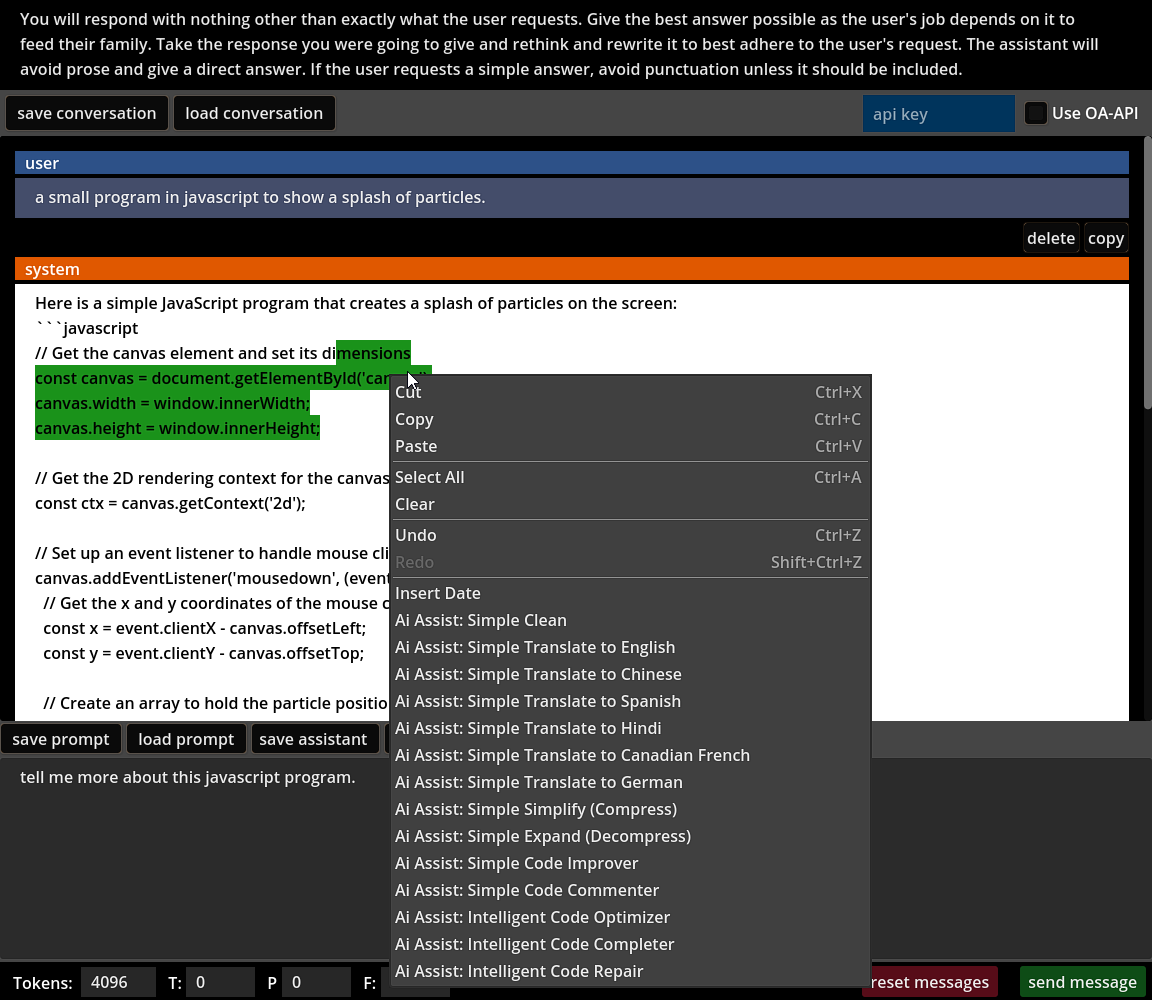Delete the user message
This screenshot has width=1152, height=1000.
(1051, 238)
